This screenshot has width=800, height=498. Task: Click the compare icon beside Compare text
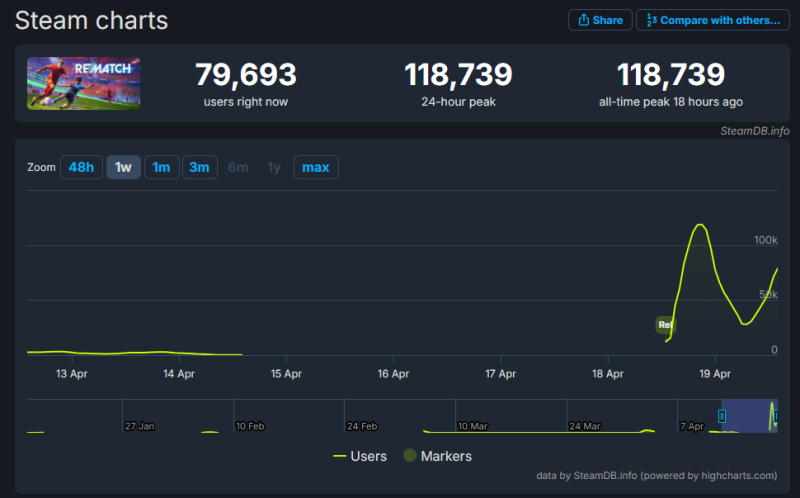tap(650, 20)
